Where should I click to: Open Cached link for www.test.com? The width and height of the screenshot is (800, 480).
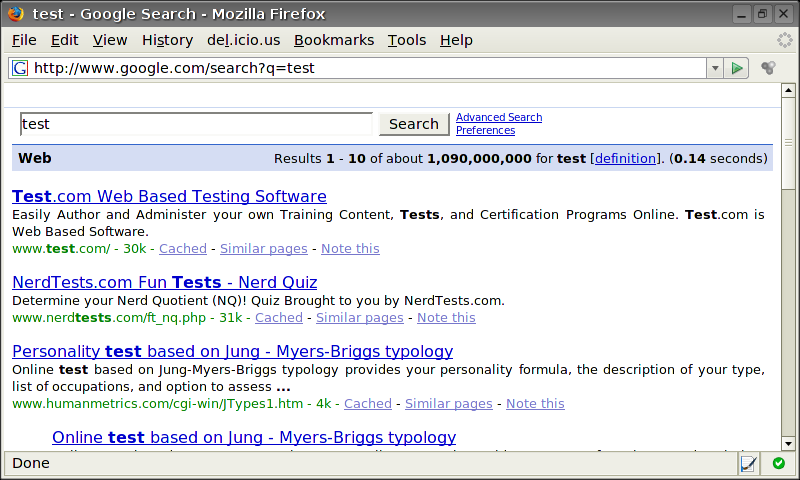point(183,248)
